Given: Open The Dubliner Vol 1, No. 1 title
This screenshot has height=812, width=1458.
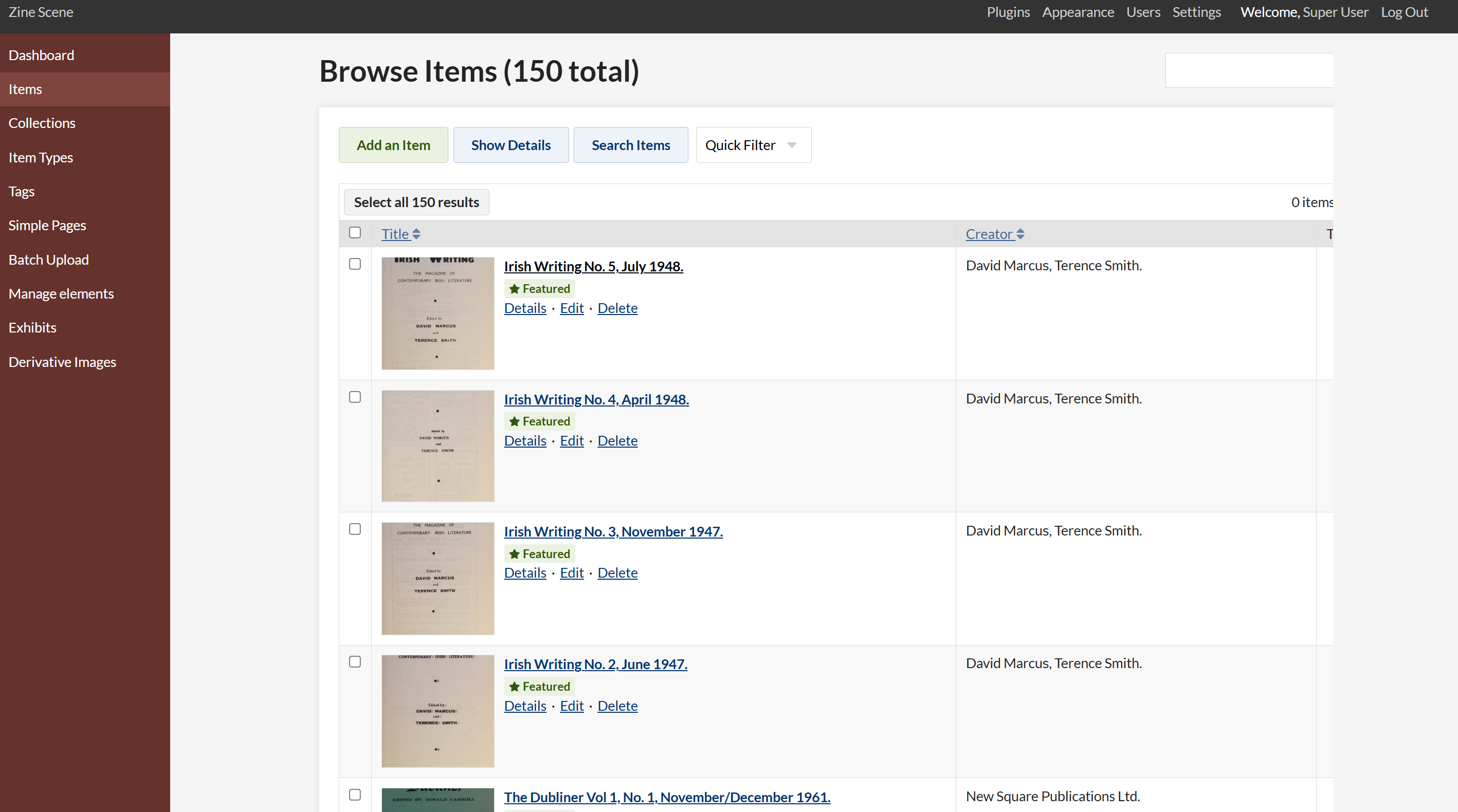Looking at the screenshot, I should [667, 797].
